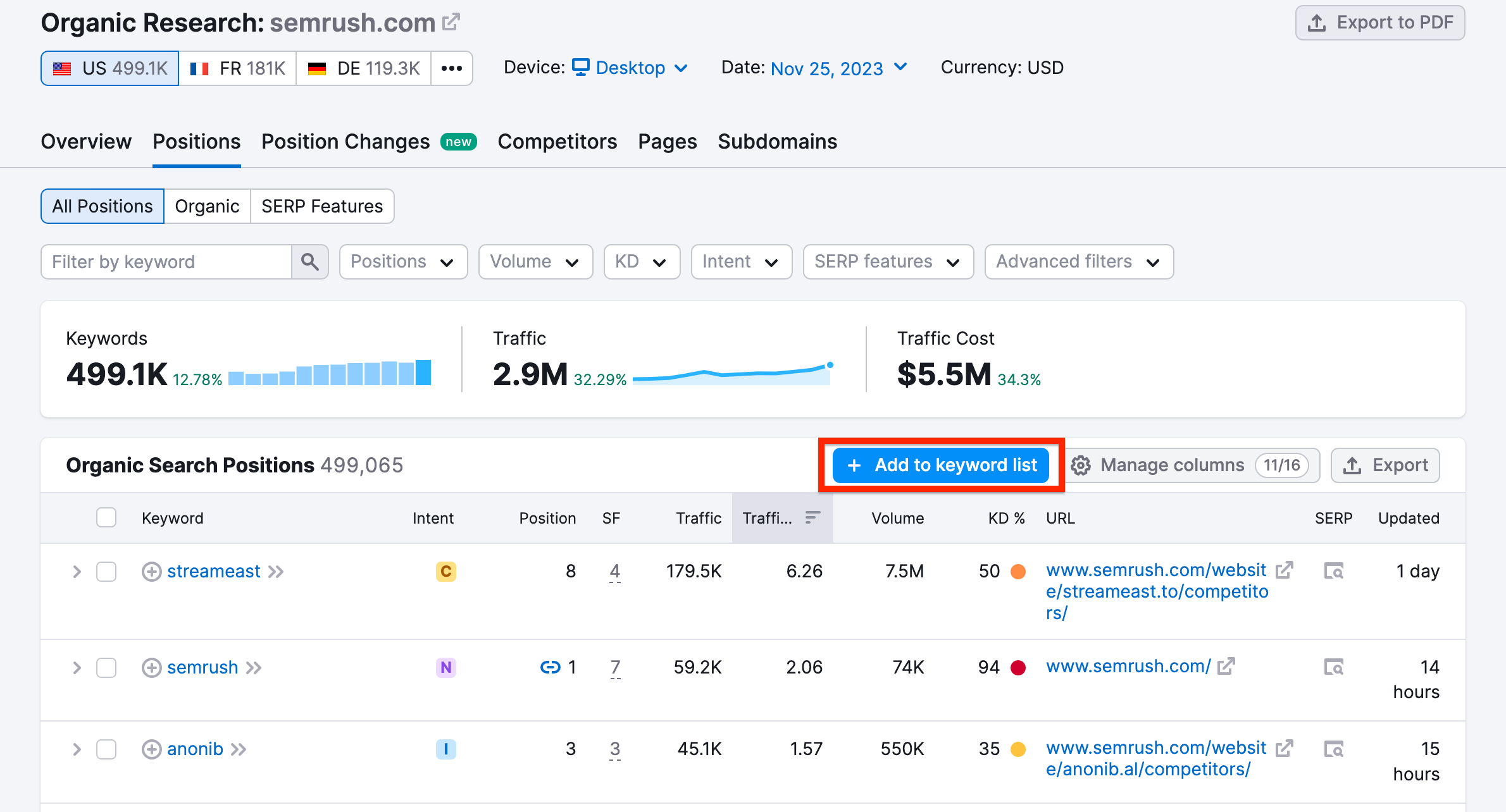Click SF count 7 in semrush row

tap(615, 668)
